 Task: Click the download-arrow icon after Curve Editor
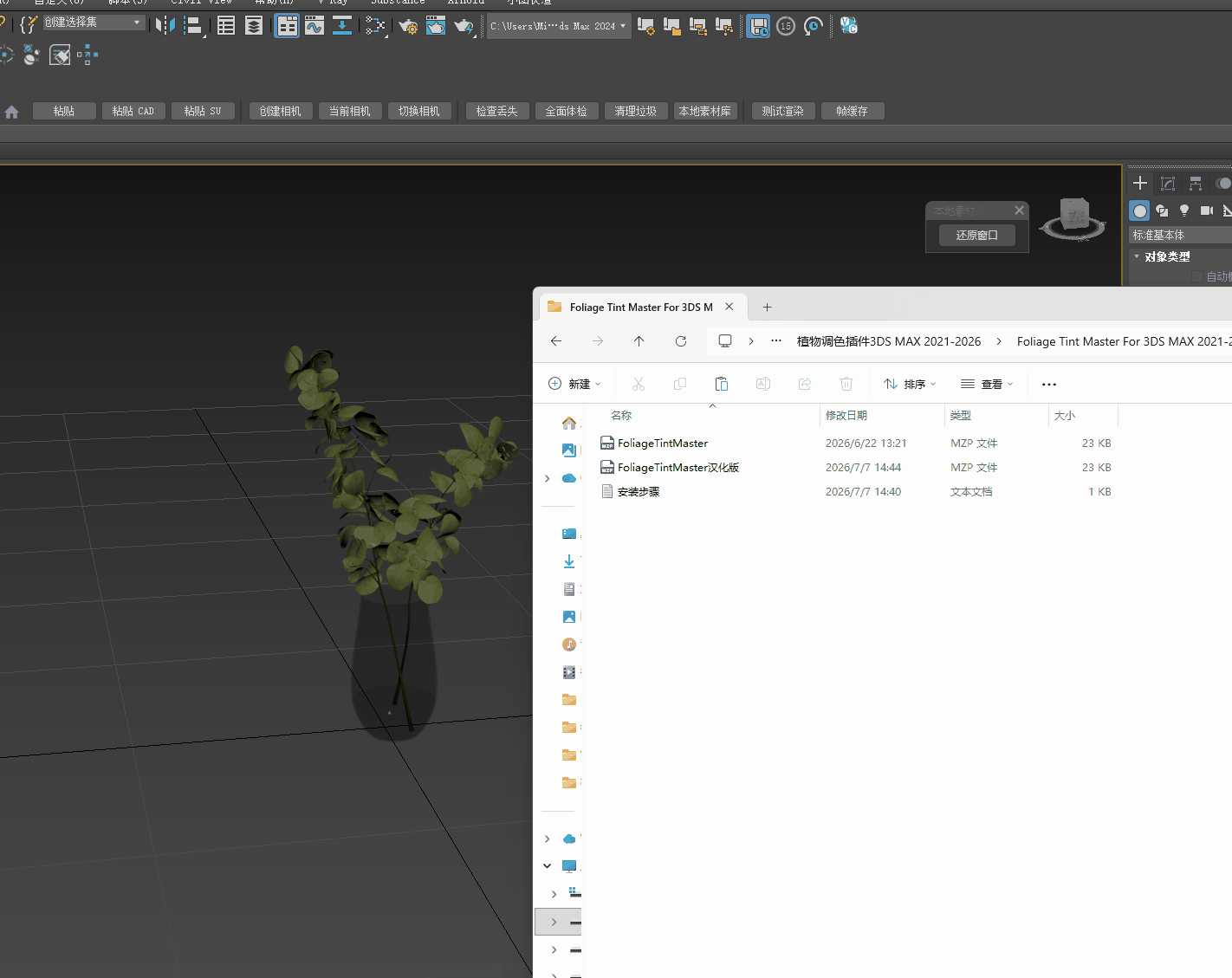click(342, 26)
